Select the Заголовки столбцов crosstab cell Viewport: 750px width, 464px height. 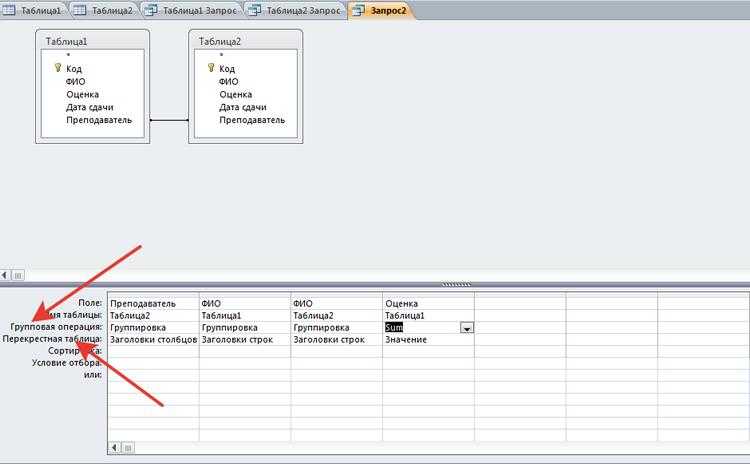(x=152, y=340)
